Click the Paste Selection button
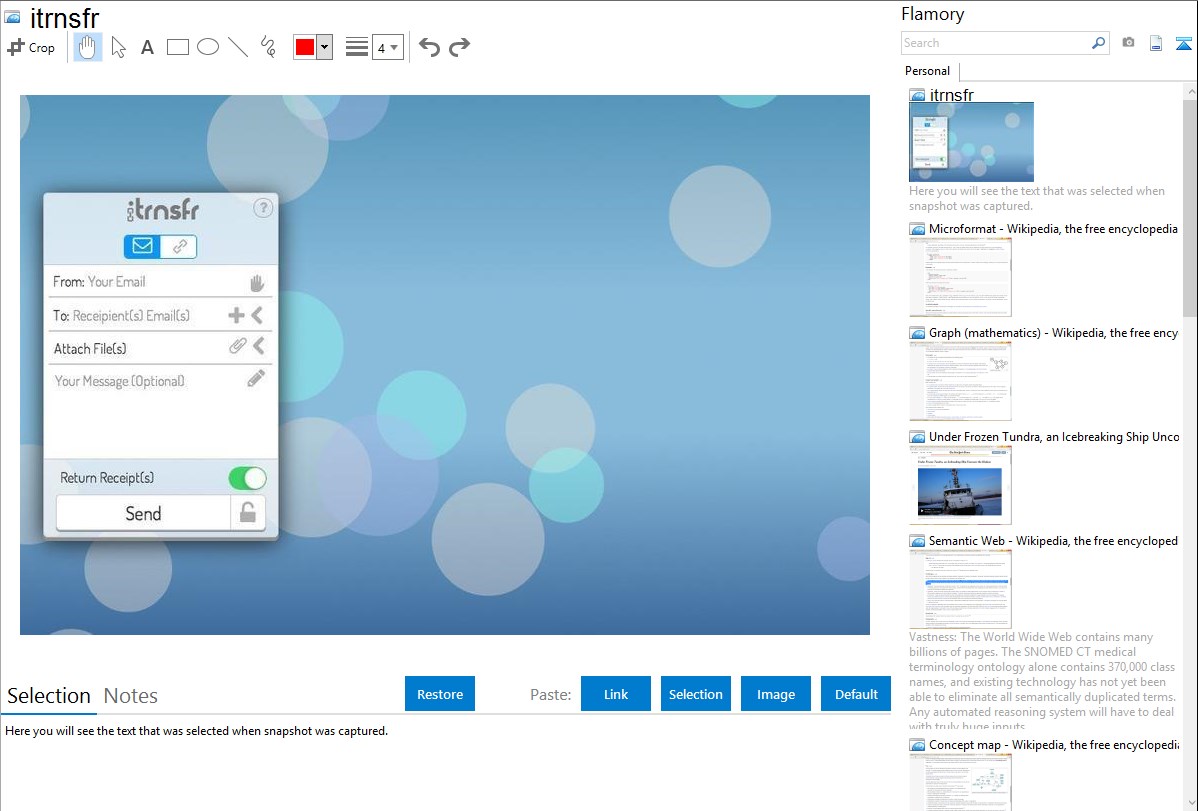The image size is (1198, 811). pyautogui.click(x=695, y=694)
